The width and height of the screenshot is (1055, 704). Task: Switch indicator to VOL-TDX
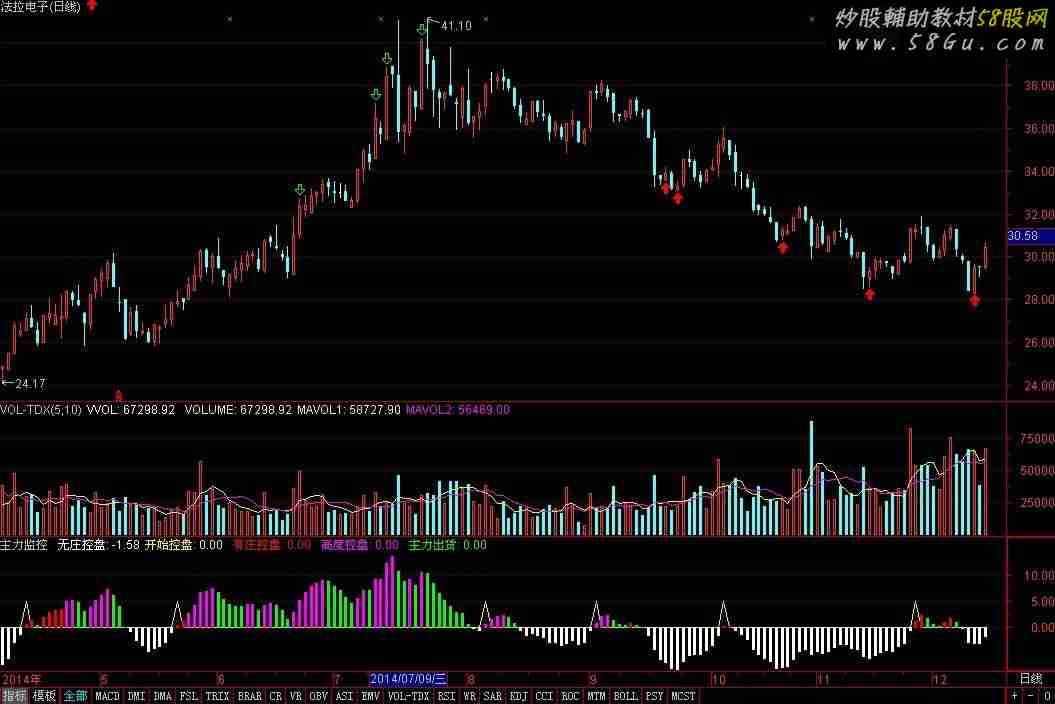point(409,696)
